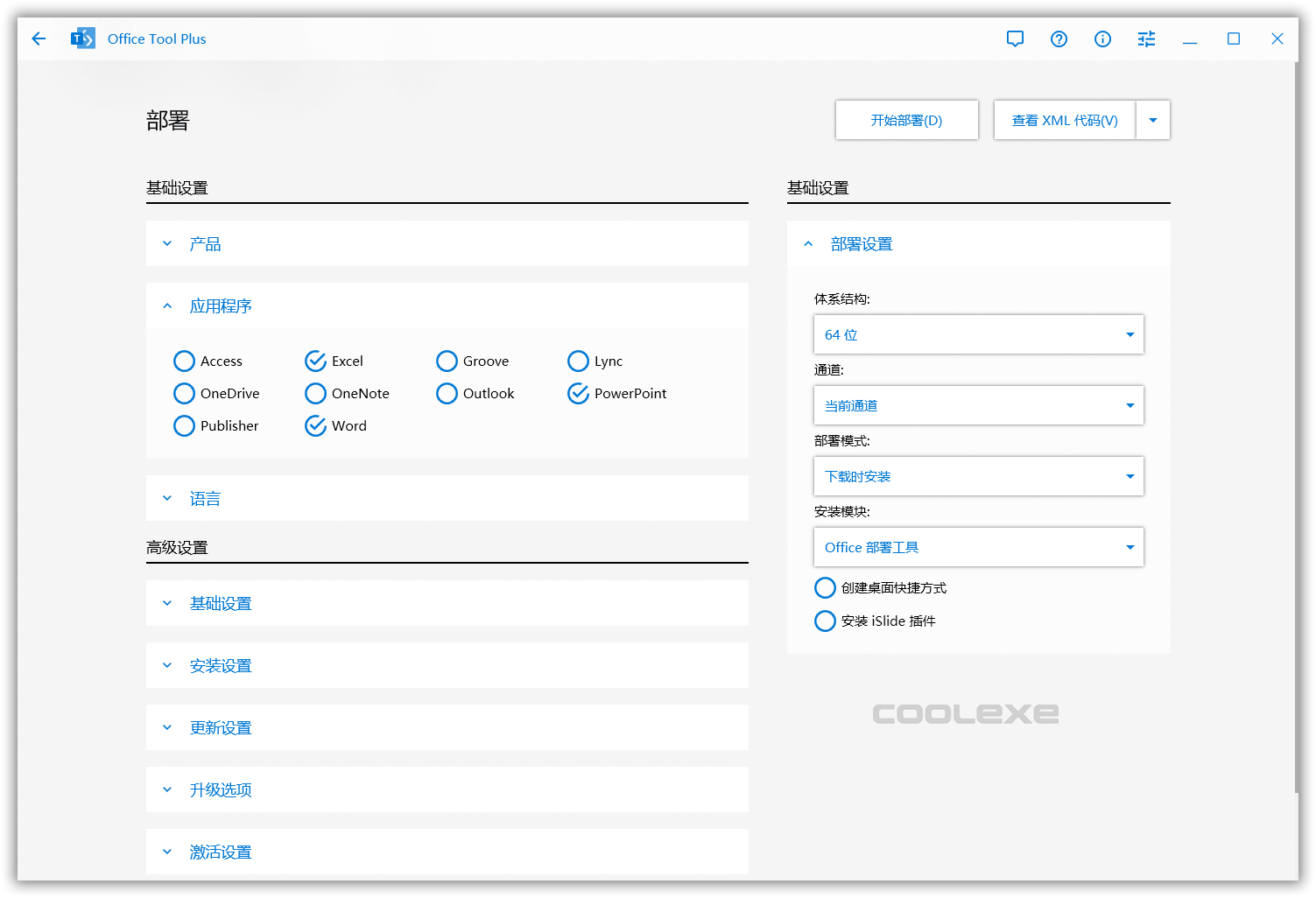1316x898 pixels.
Task: Open application settings with the sliders icon
Action: [1146, 39]
